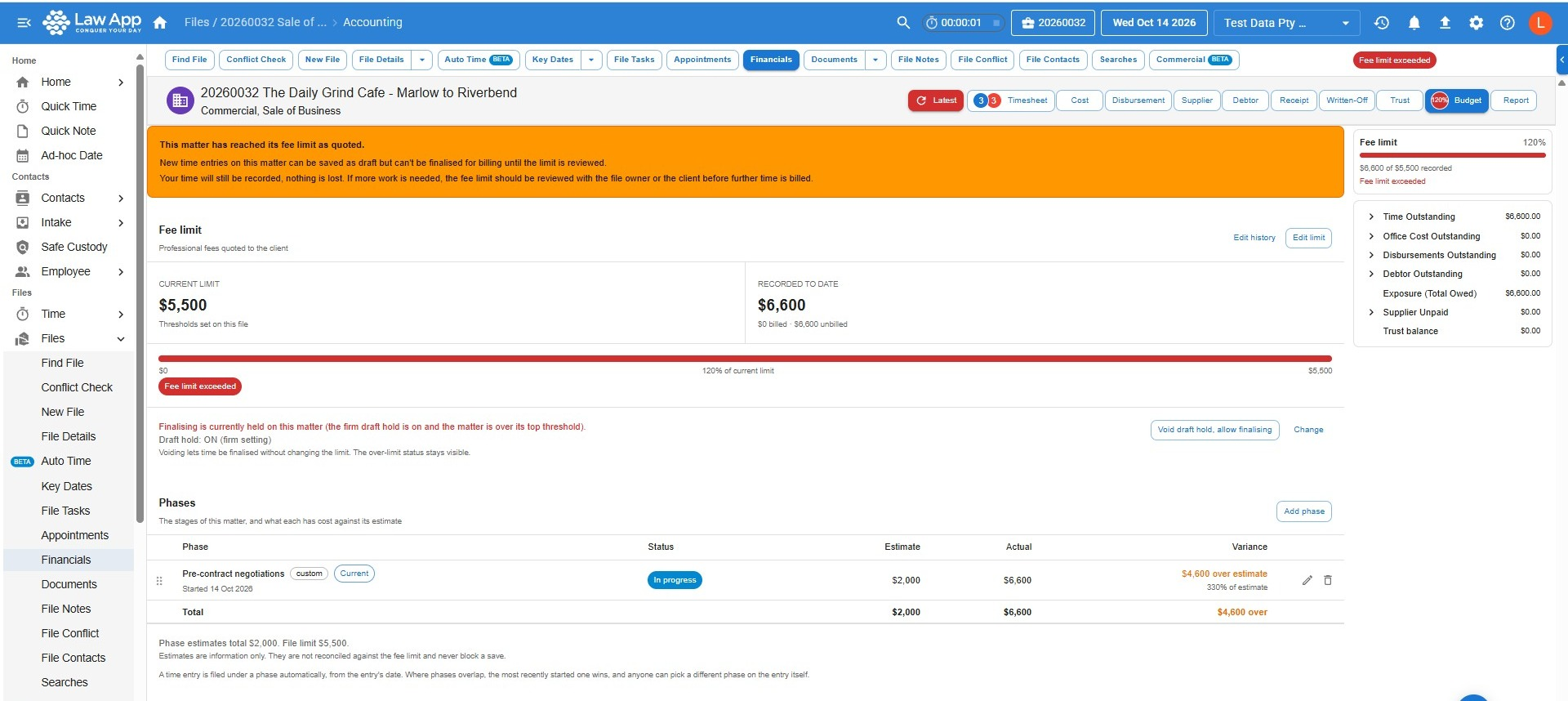The height and width of the screenshot is (701, 1568).
Task: Click the Edit limit button
Action: 1308,238
